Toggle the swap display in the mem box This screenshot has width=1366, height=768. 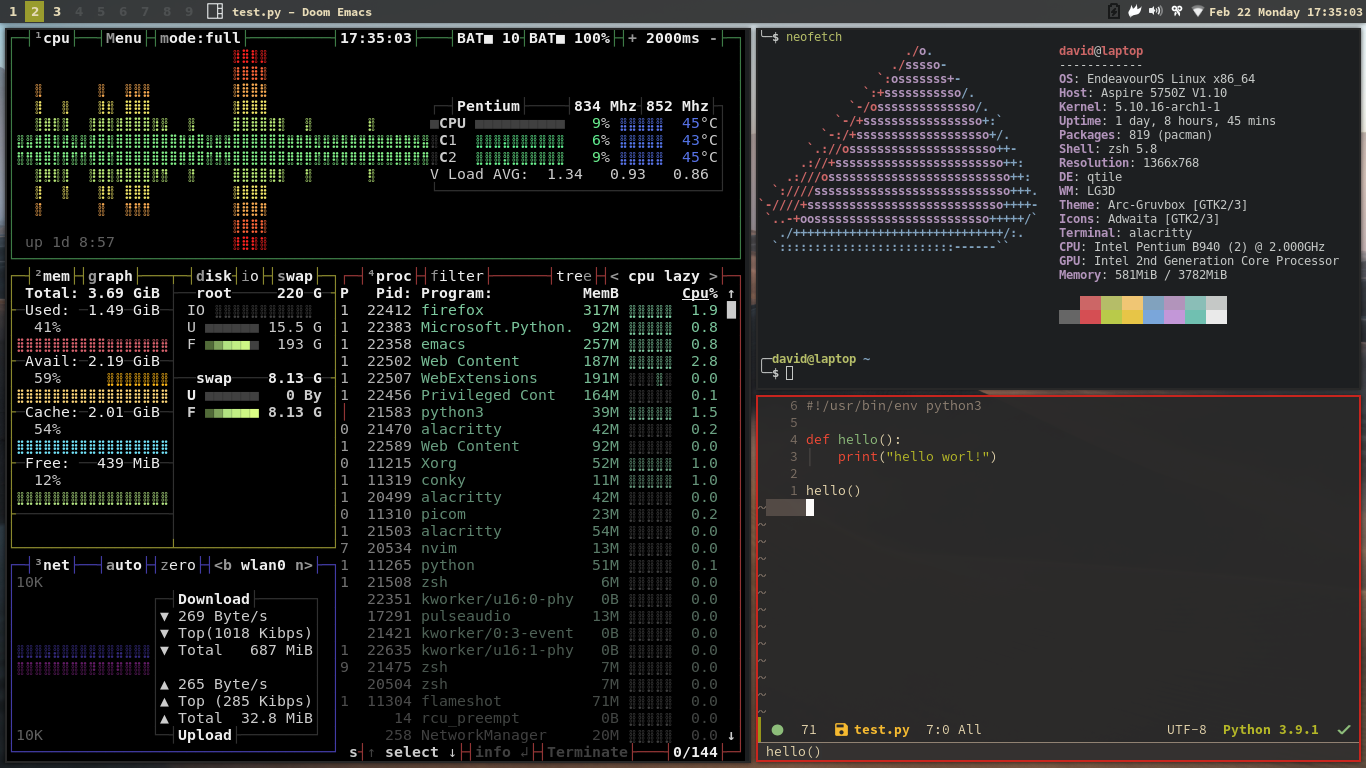pyautogui.click(x=295, y=276)
